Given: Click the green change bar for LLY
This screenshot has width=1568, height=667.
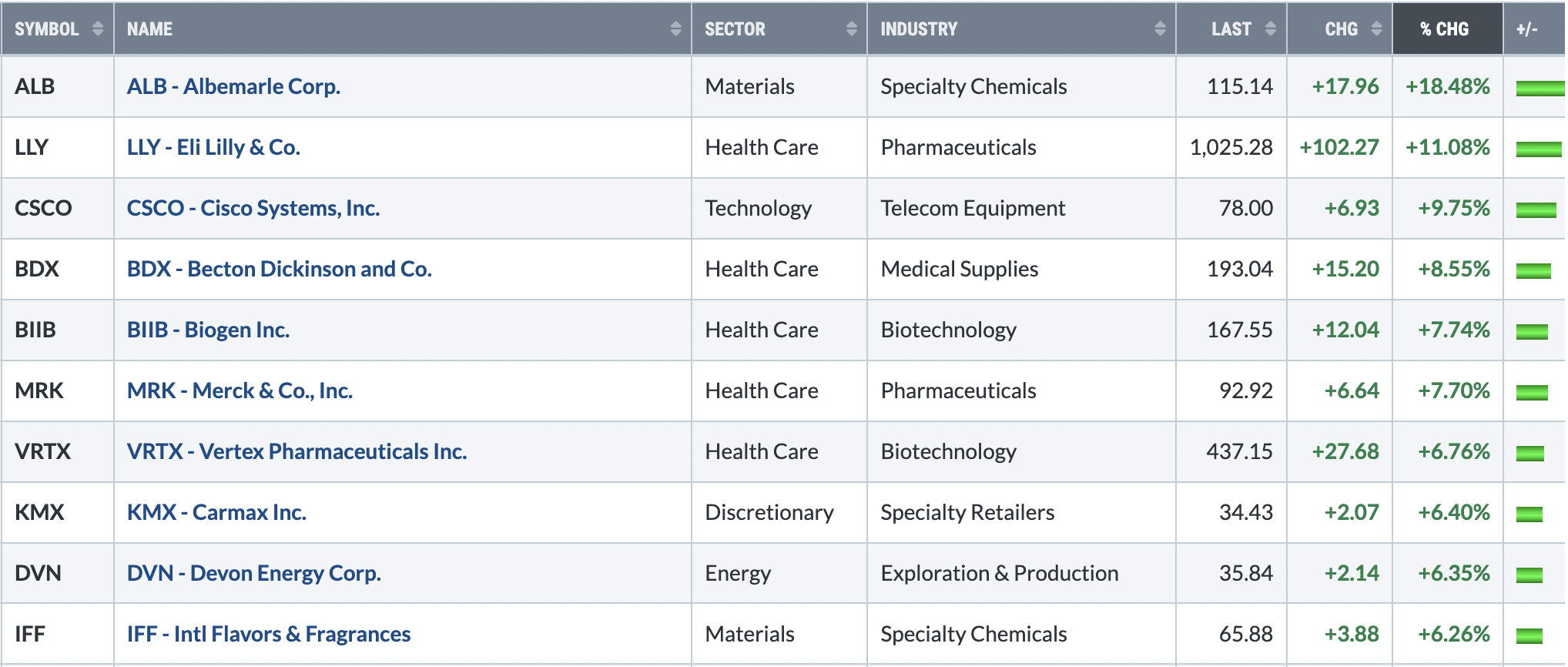Looking at the screenshot, I should 1539,149.
